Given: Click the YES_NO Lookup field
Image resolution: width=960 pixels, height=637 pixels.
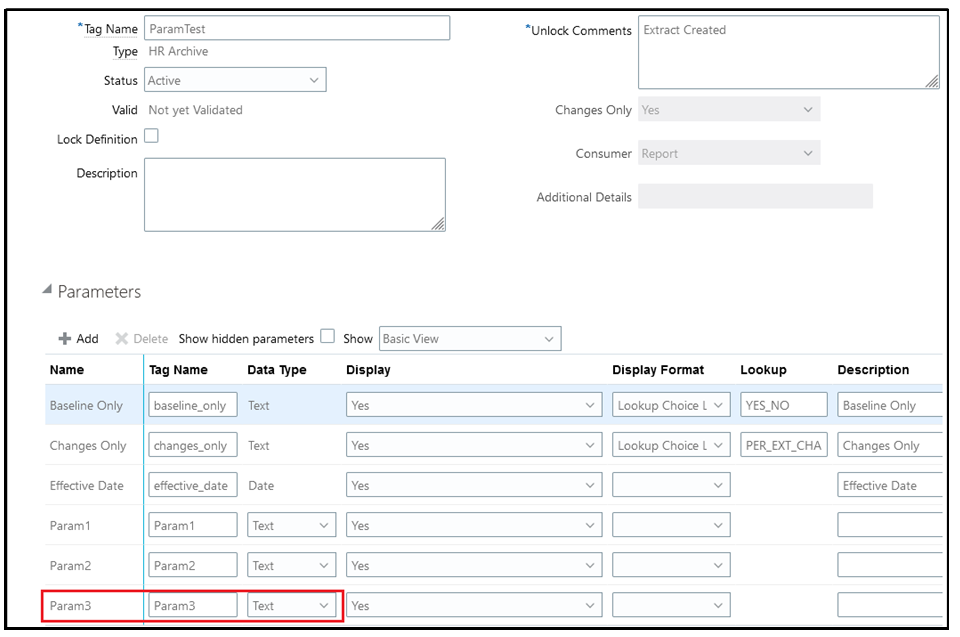Looking at the screenshot, I should 784,405.
